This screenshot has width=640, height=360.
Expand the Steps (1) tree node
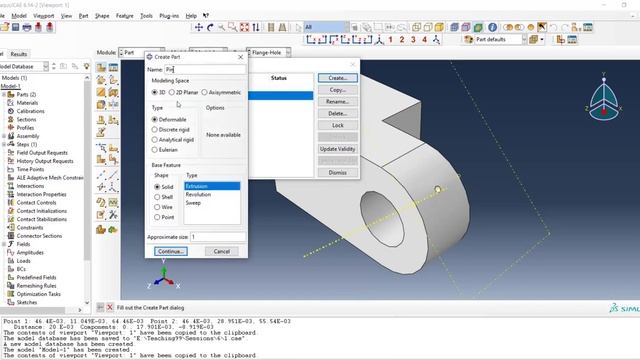[x=4, y=144]
